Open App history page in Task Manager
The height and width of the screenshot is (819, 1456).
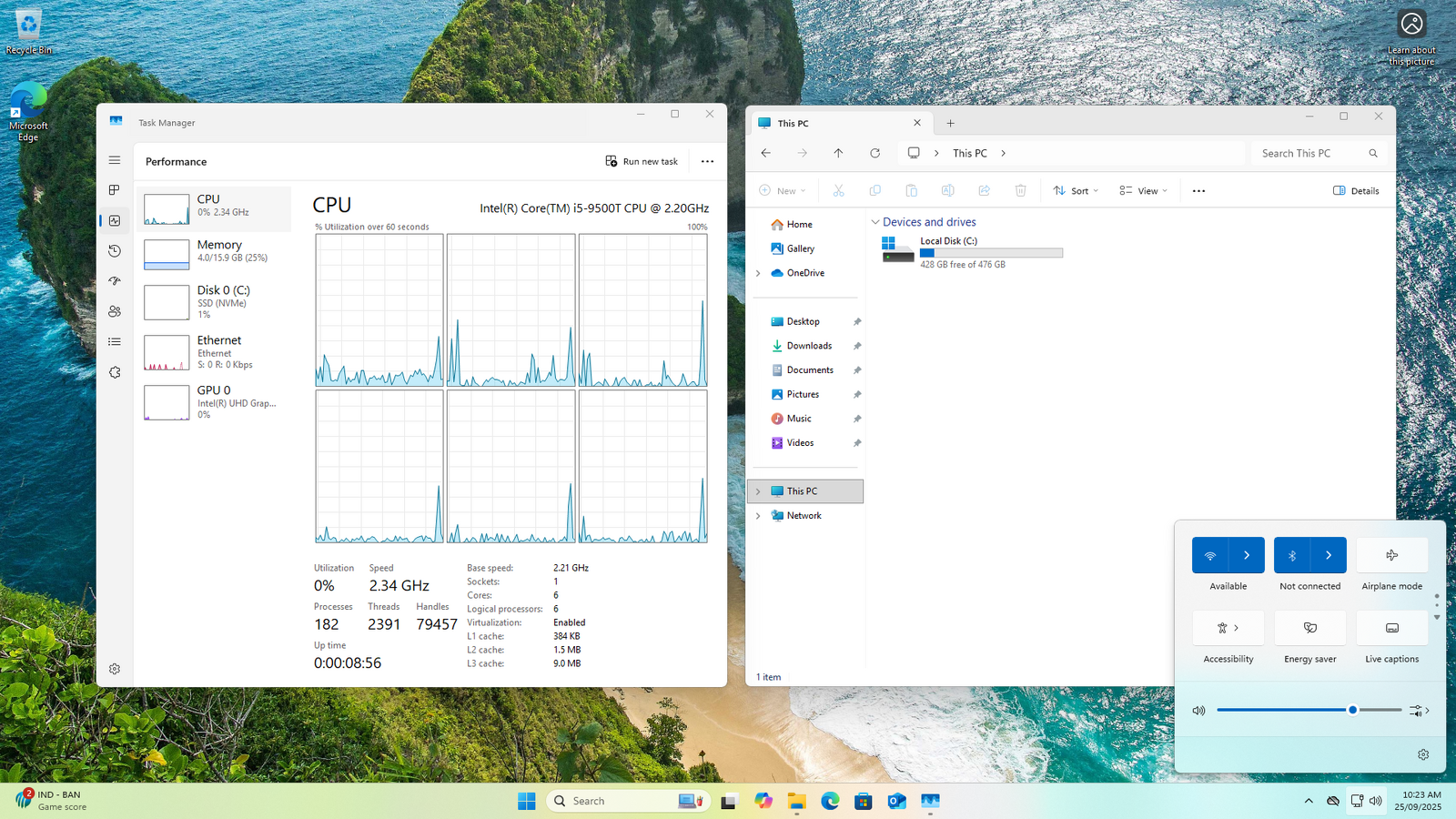(115, 251)
